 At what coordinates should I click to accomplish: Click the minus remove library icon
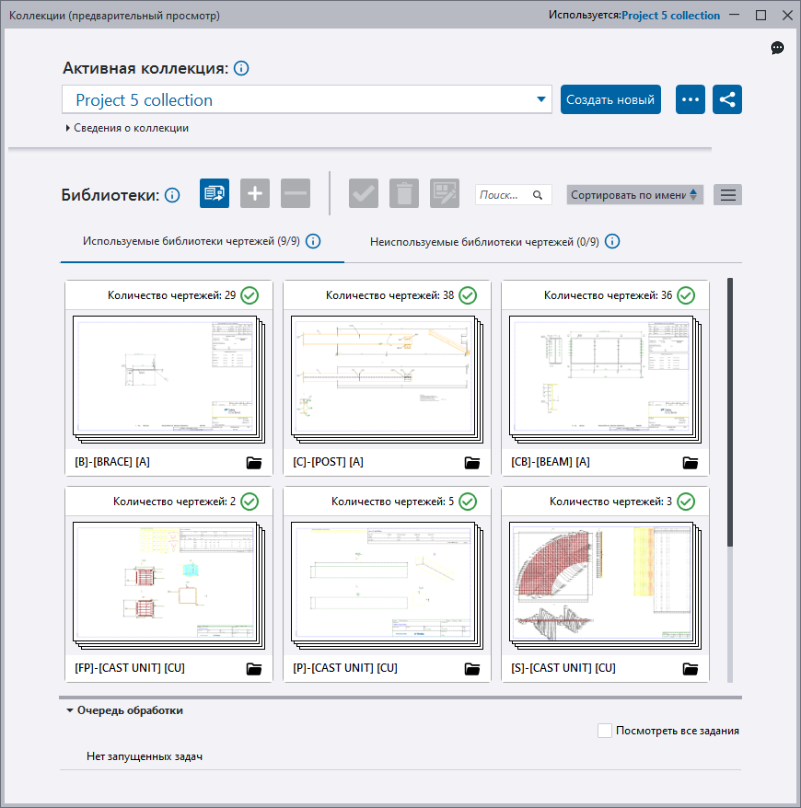295,194
